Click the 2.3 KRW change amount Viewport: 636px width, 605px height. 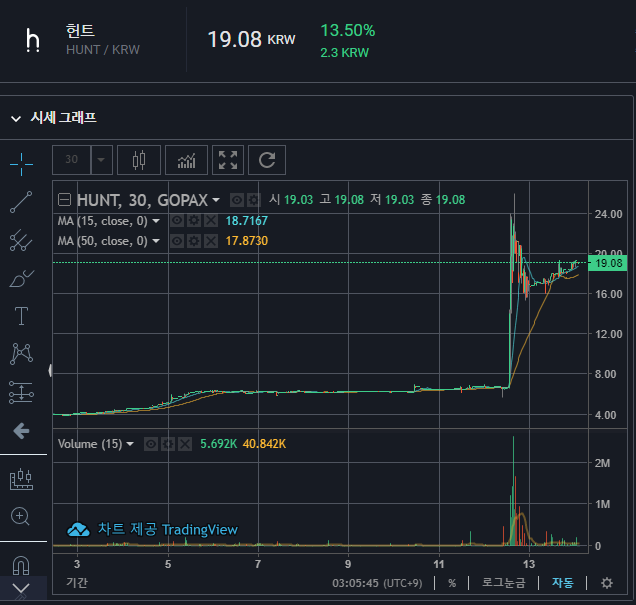click(x=344, y=53)
